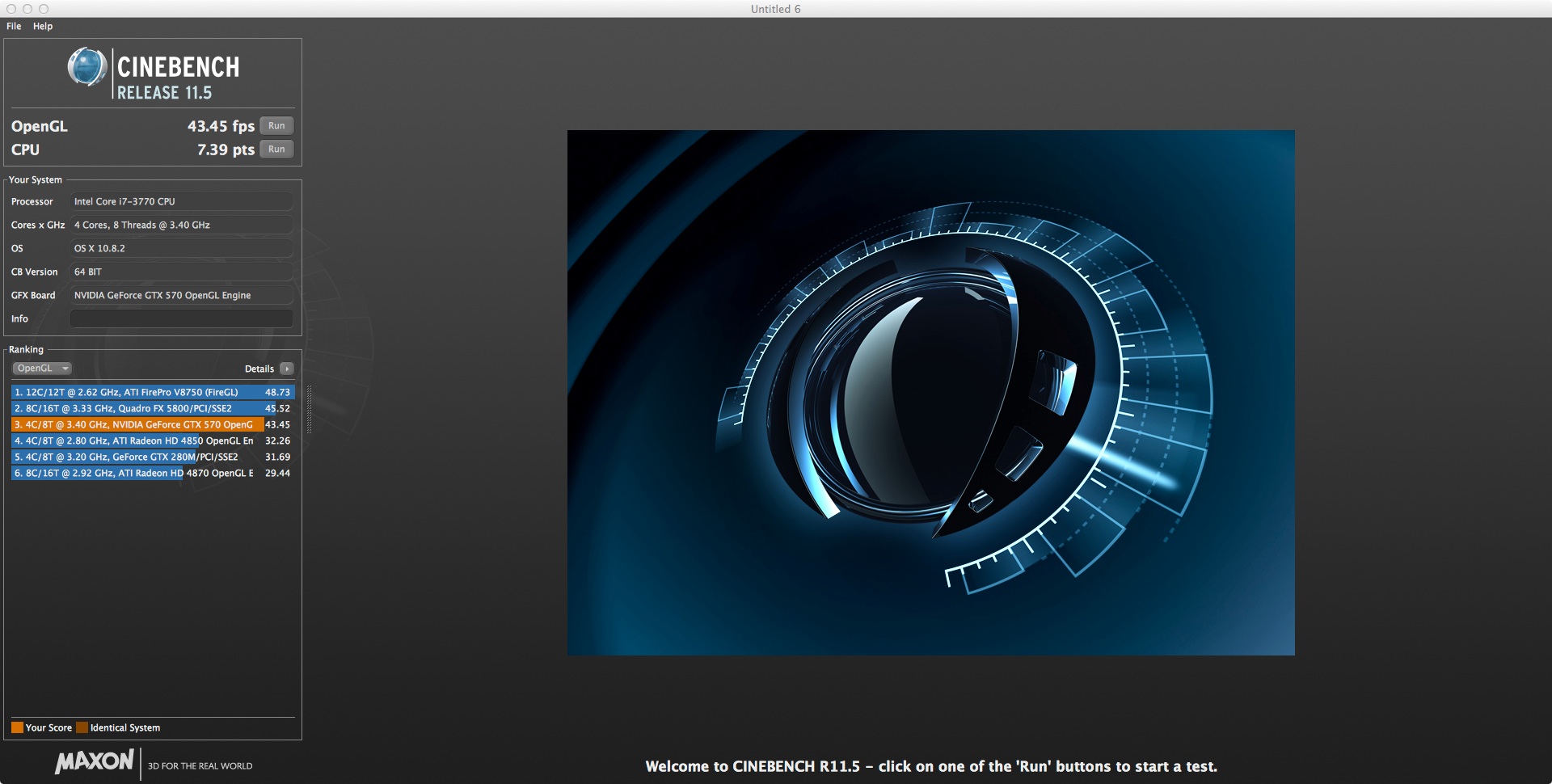Click the window close button

pyautogui.click(x=11, y=9)
